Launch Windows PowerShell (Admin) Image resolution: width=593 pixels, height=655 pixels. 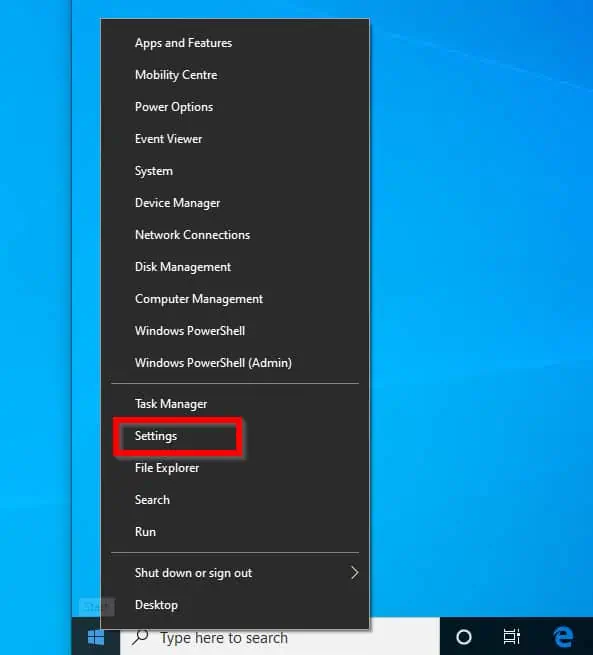coord(235,363)
